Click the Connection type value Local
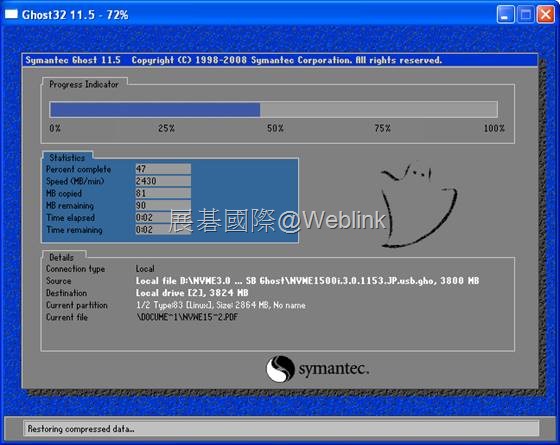Image resolution: width=560 pixels, height=445 pixels. coord(145,269)
